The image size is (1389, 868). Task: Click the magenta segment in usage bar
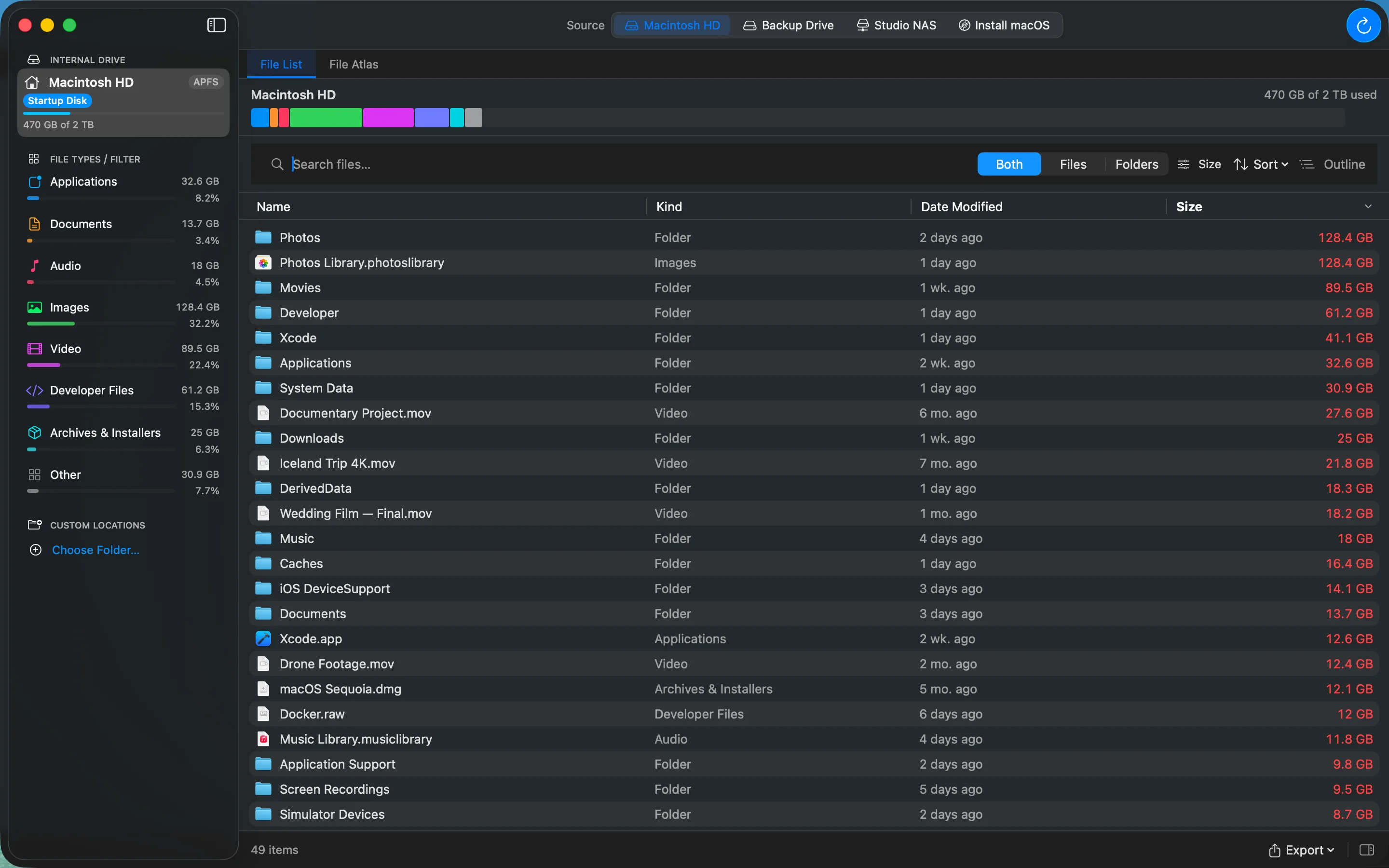(388, 118)
